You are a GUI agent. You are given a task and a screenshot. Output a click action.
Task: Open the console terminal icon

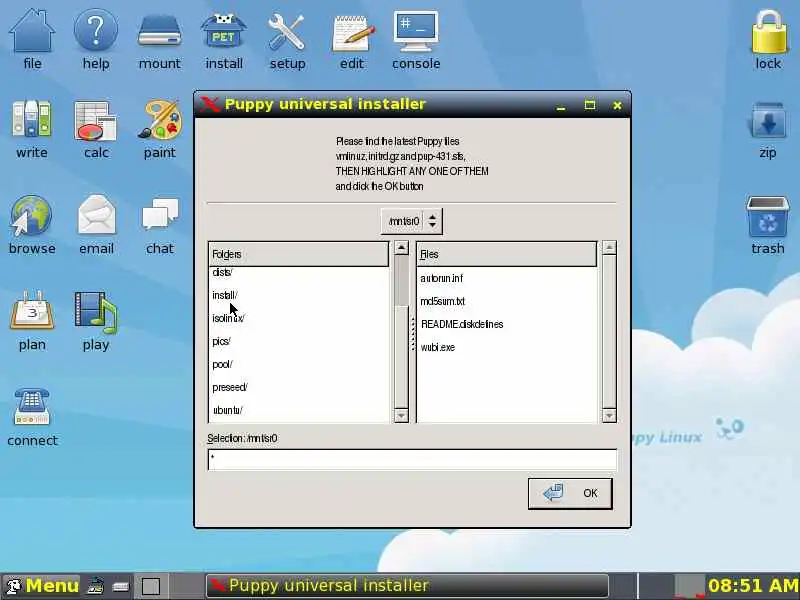[416, 38]
